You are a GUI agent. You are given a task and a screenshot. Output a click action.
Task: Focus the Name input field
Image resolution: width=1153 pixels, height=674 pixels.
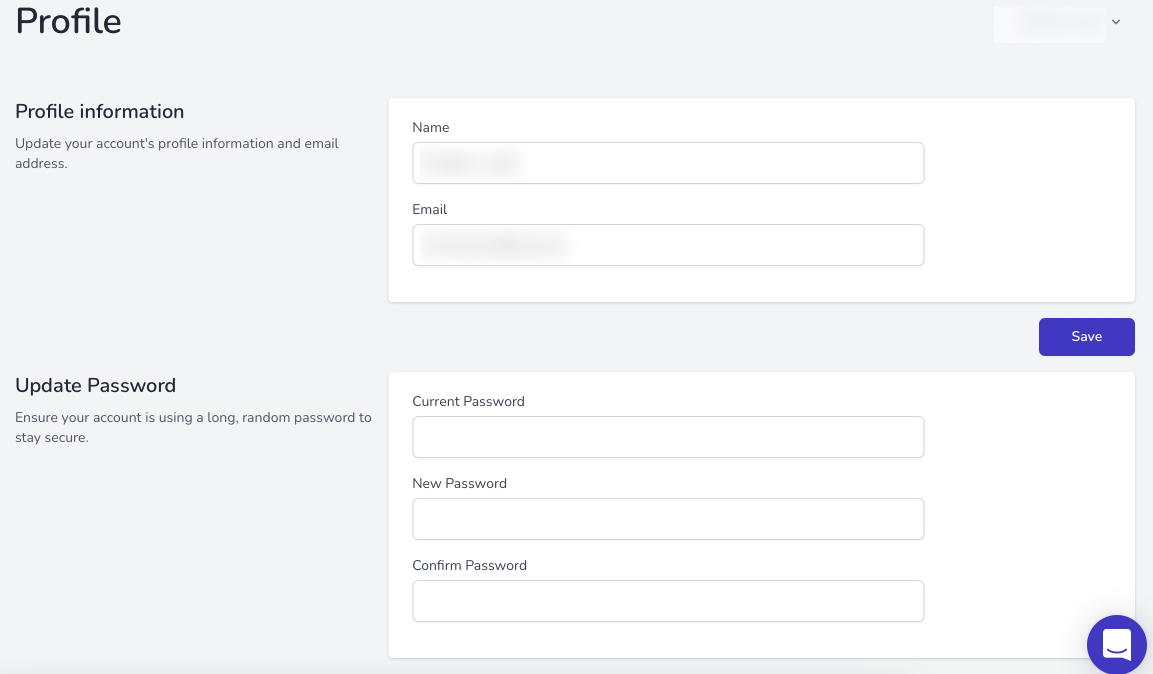coord(668,163)
